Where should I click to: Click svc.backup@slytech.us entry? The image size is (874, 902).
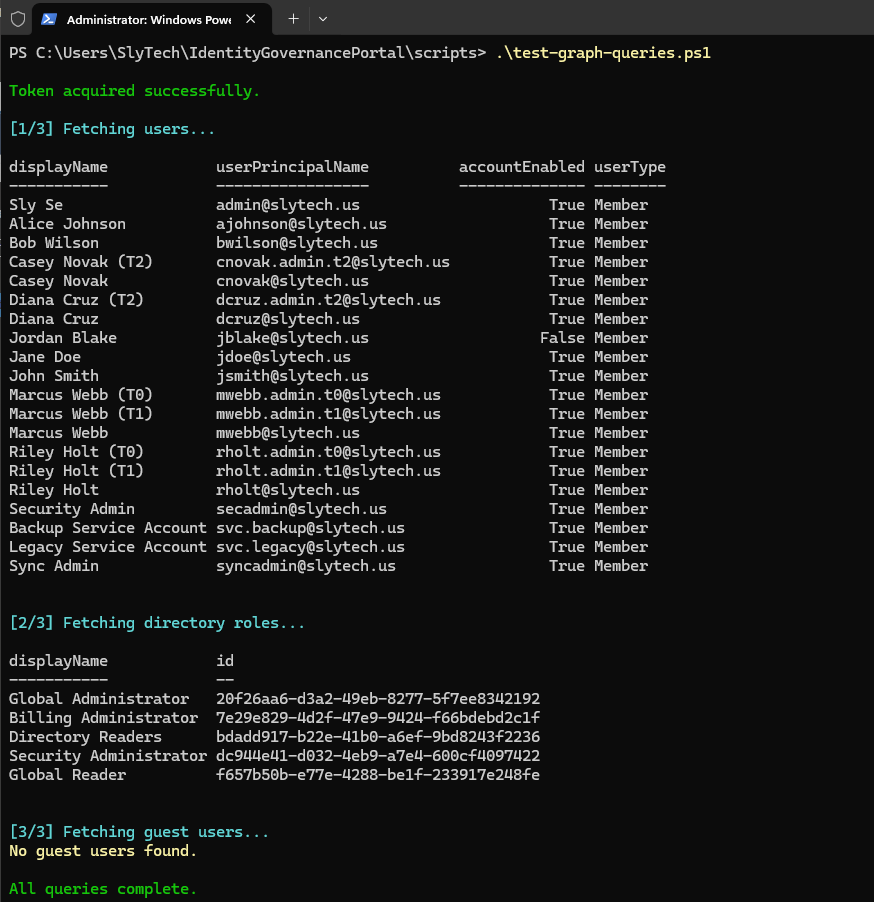pos(310,528)
